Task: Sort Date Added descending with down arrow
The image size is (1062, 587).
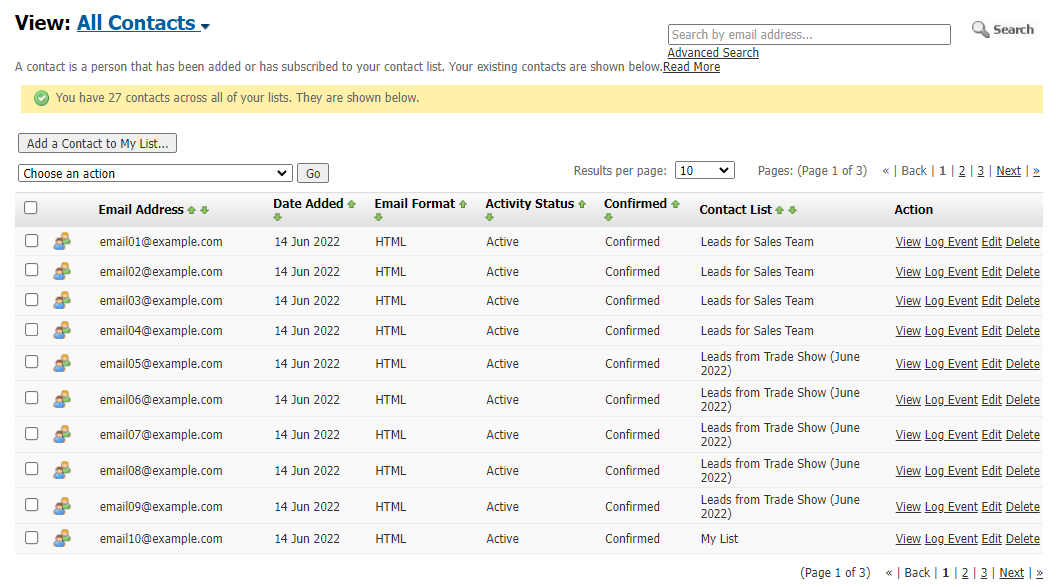Action: (x=278, y=217)
